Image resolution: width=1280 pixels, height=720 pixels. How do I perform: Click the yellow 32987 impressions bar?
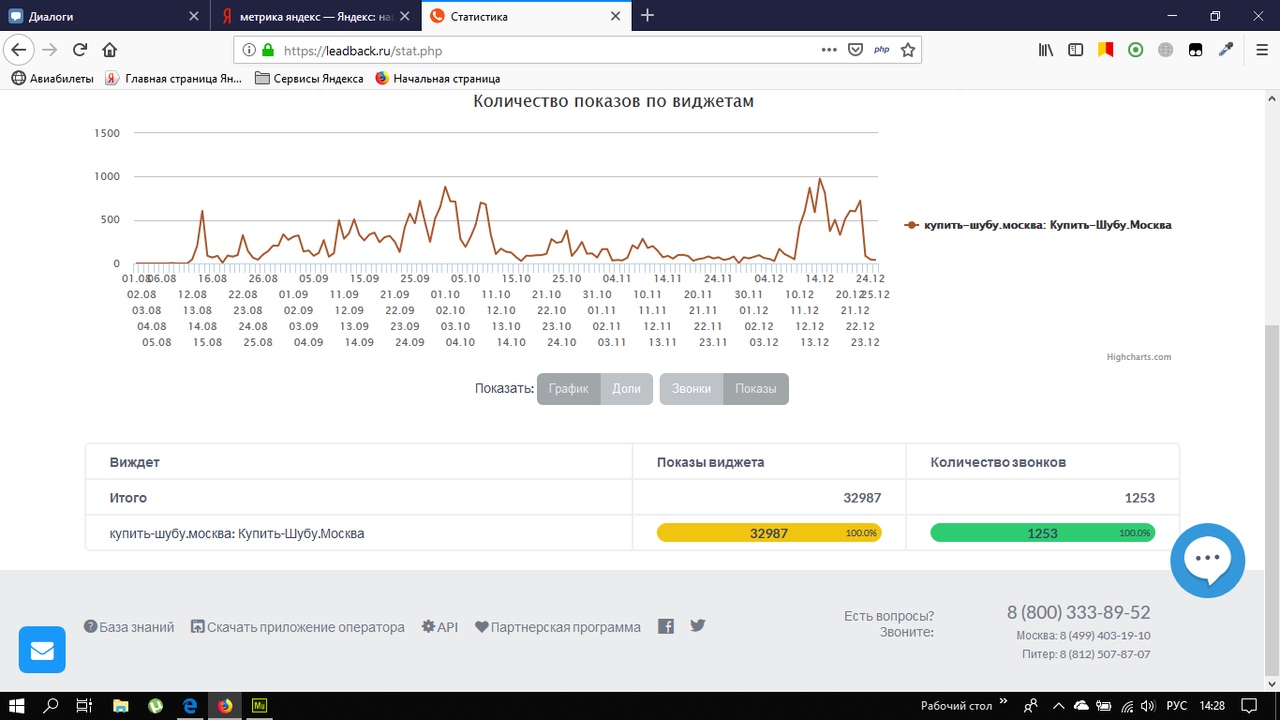pyautogui.click(x=769, y=533)
